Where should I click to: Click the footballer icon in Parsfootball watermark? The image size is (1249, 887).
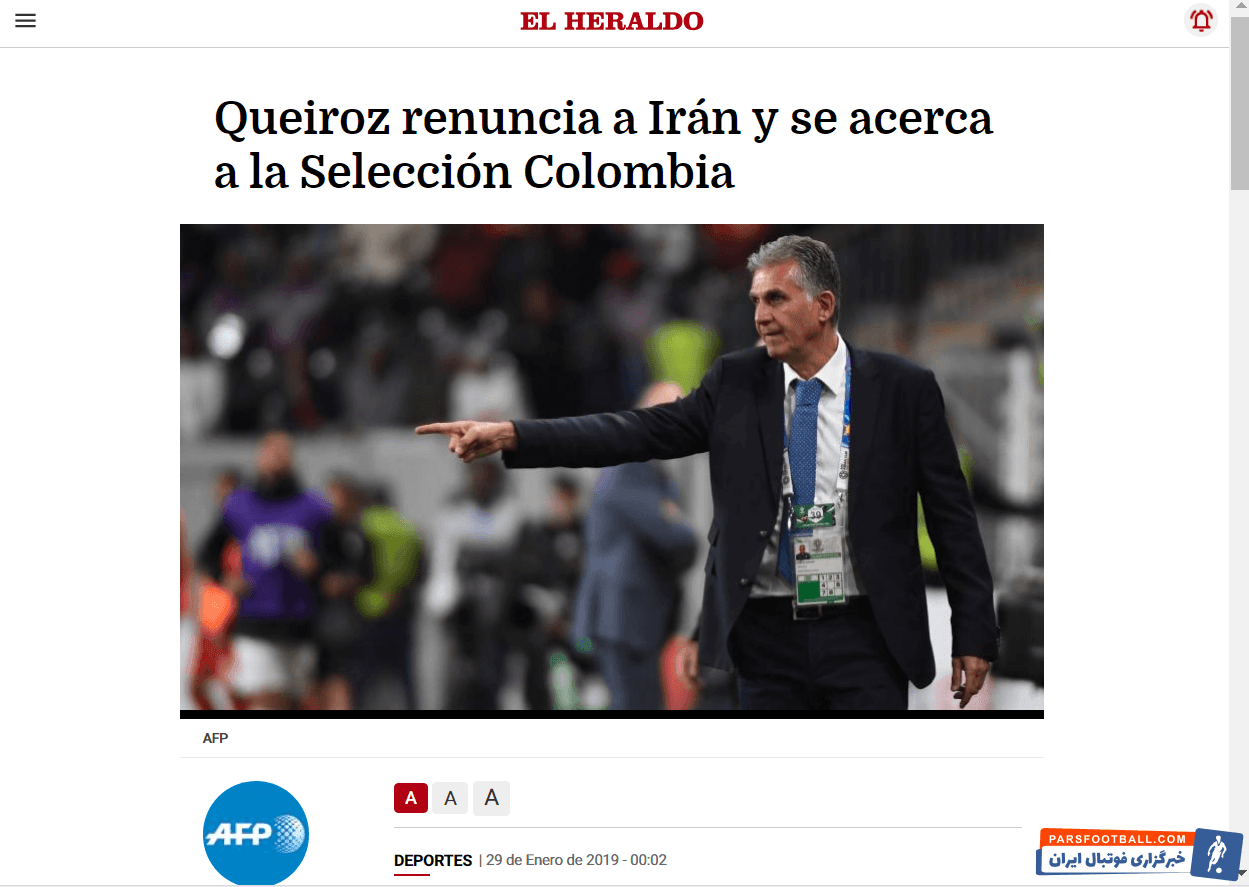tap(1216, 855)
